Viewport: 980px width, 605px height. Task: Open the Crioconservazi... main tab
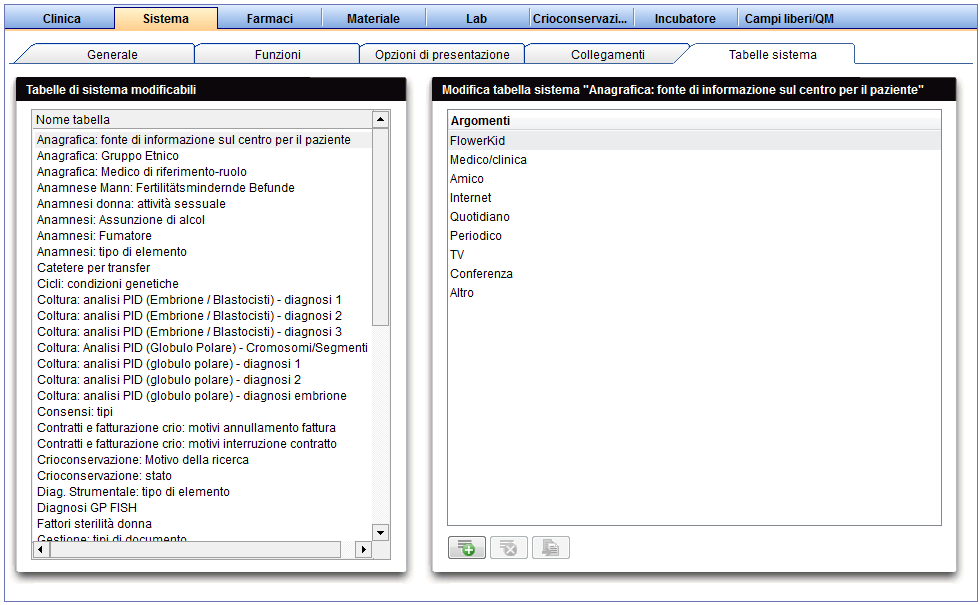(x=580, y=19)
